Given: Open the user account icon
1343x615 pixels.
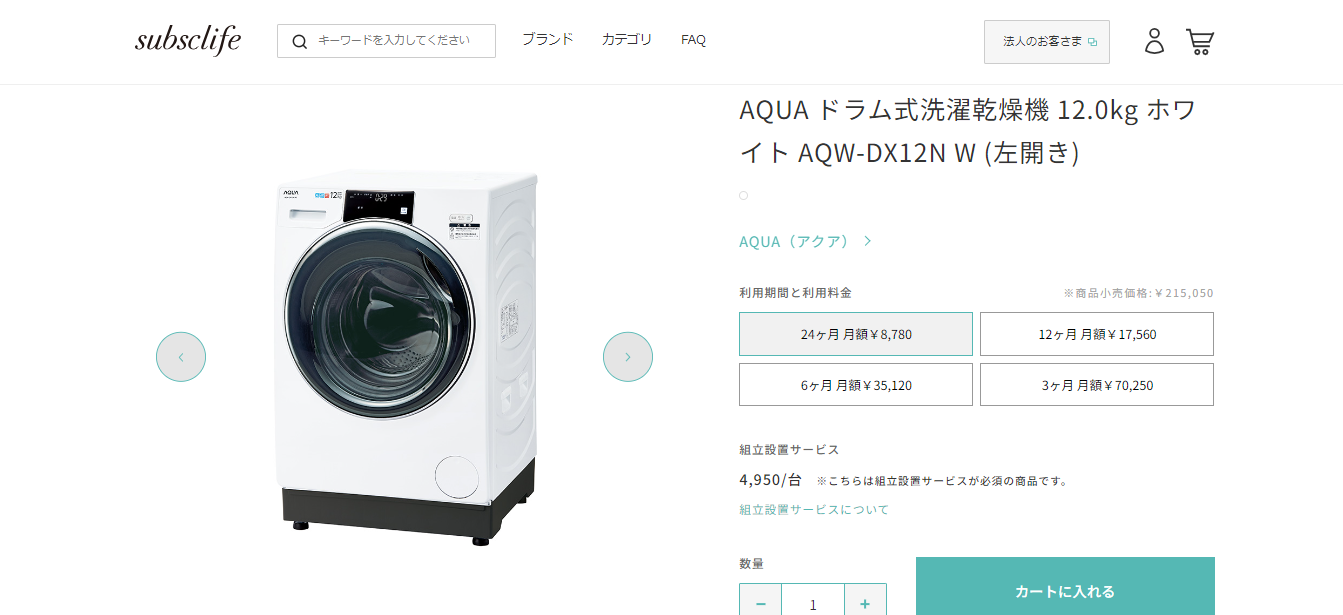Looking at the screenshot, I should pyautogui.click(x=1154, y=41).
